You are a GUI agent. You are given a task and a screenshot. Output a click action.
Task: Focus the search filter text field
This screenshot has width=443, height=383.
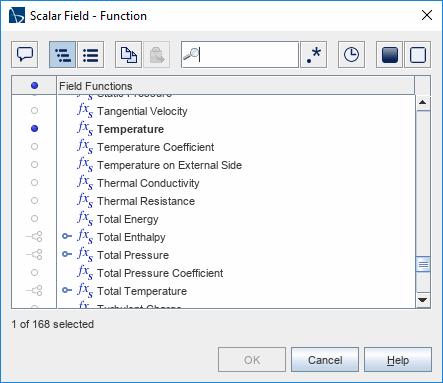coord(240,55)
